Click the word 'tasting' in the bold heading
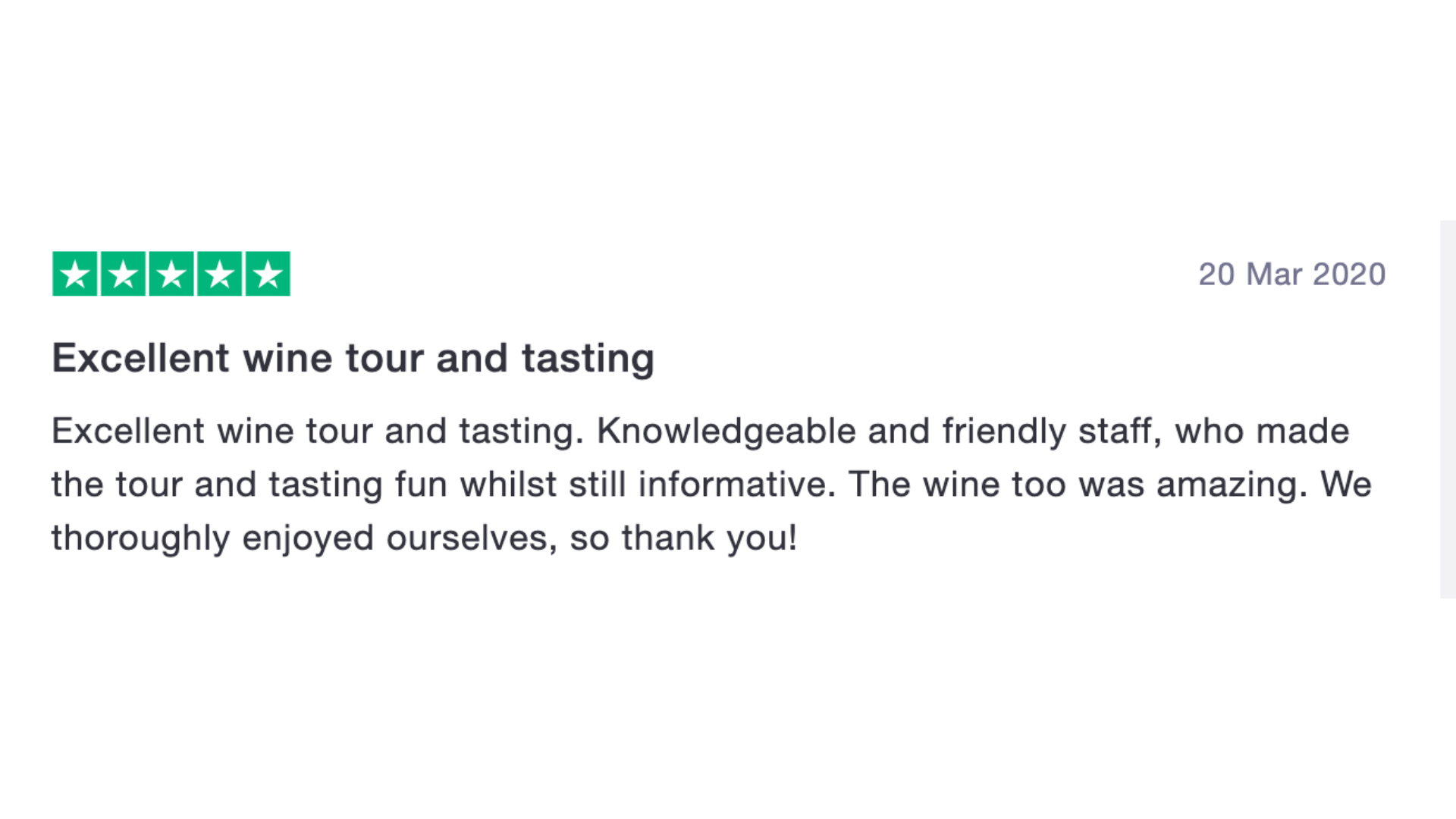The height and width of the screenshot is (819, 1456). point(588,359)
